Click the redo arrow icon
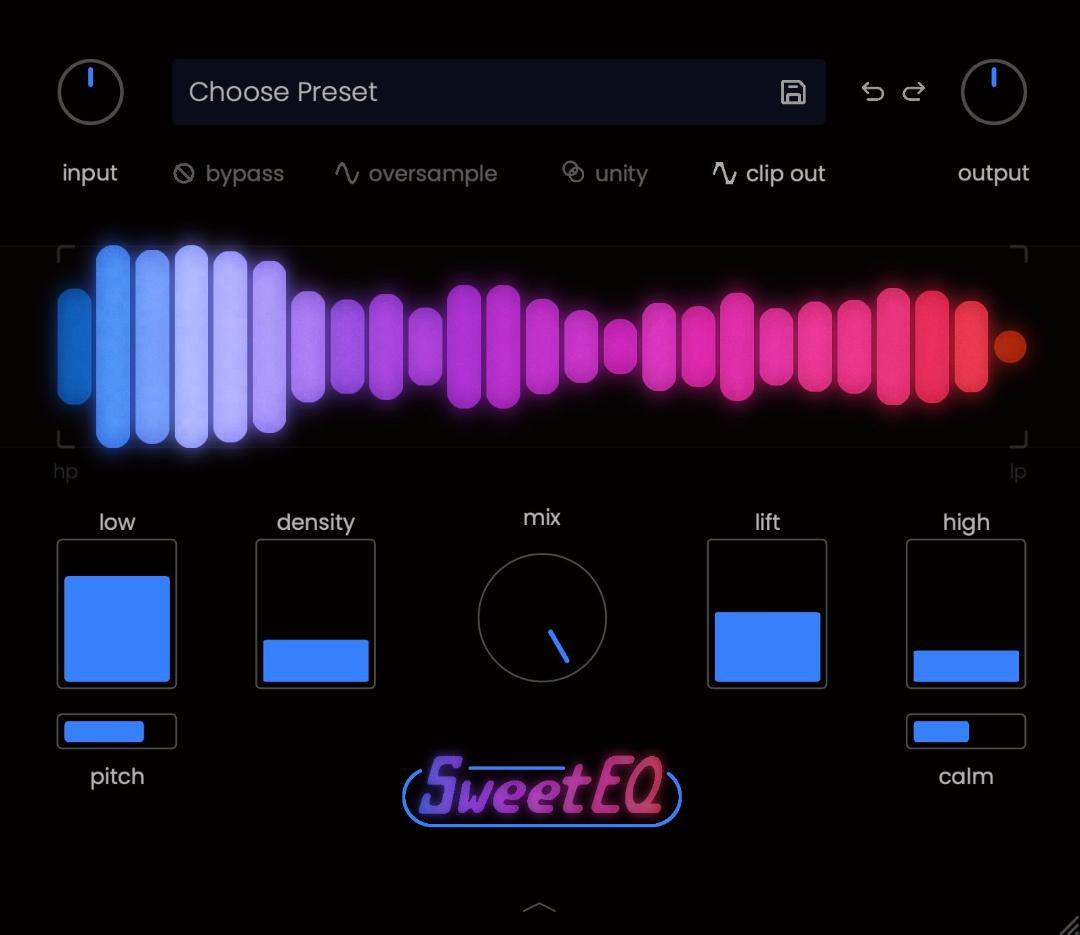1080x935 pixels. click(913, 92)
